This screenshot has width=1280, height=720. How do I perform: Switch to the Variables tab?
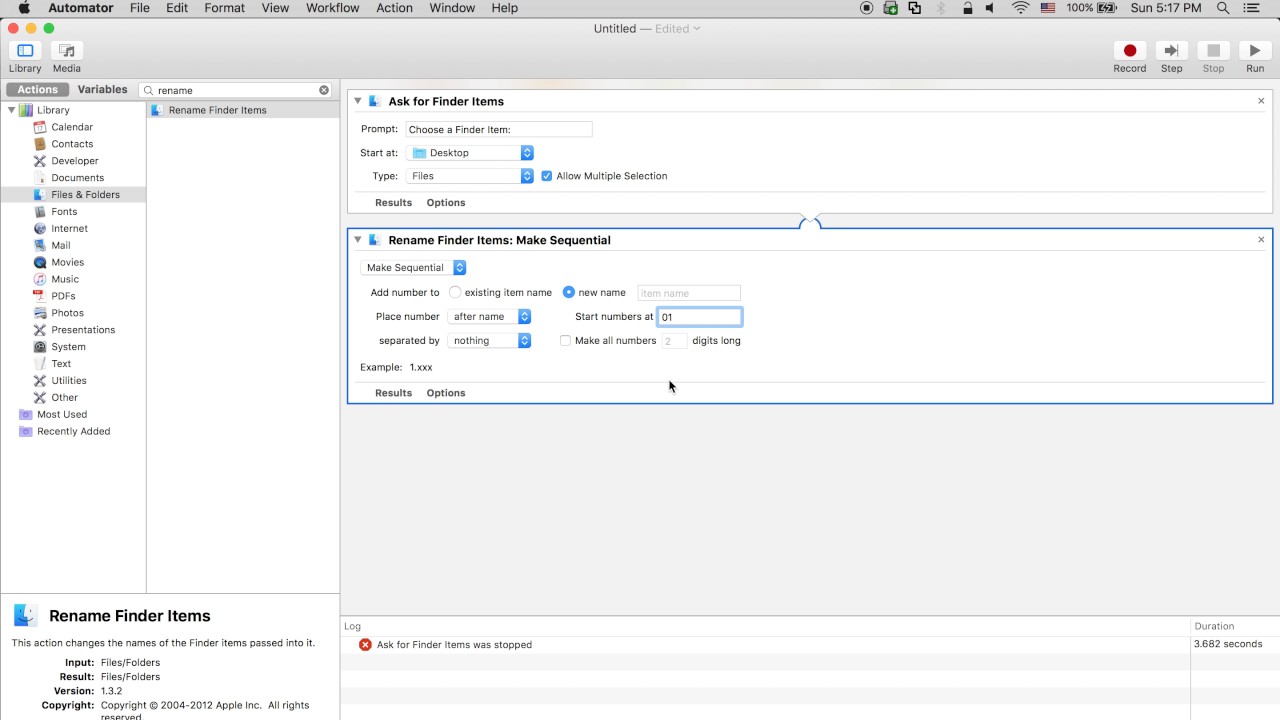tap(103, 90)
